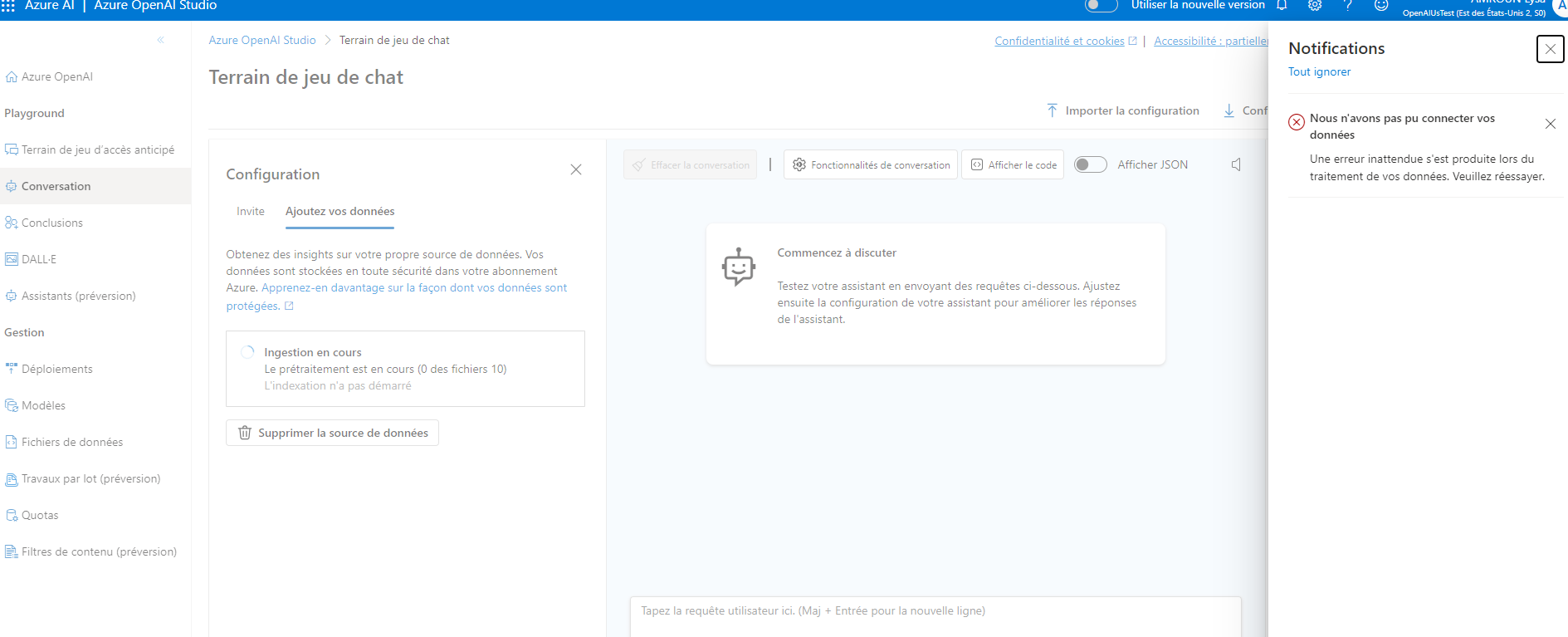The width and height of the screenshot is (1568, 637).
Task: Click the 'Ingestion en cours' spinner
Action: tap(247, 352)
